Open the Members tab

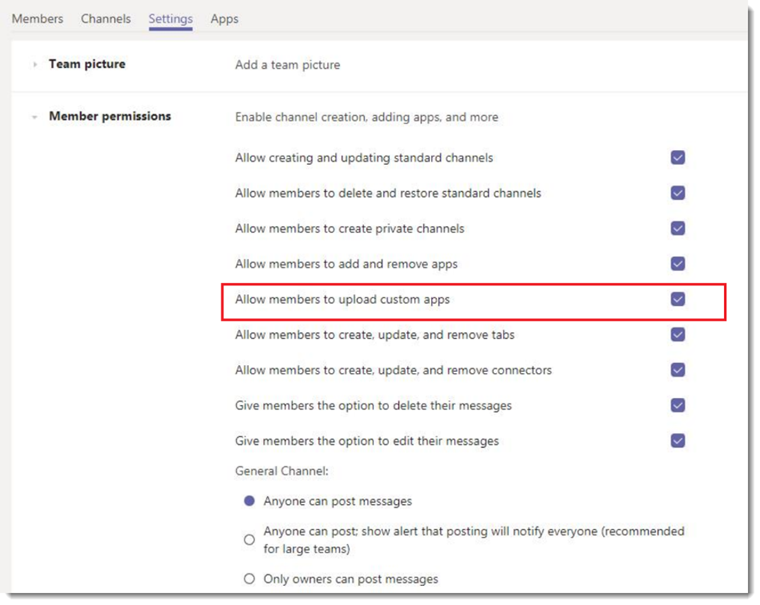pyautogui.click(x=37, y=19)
